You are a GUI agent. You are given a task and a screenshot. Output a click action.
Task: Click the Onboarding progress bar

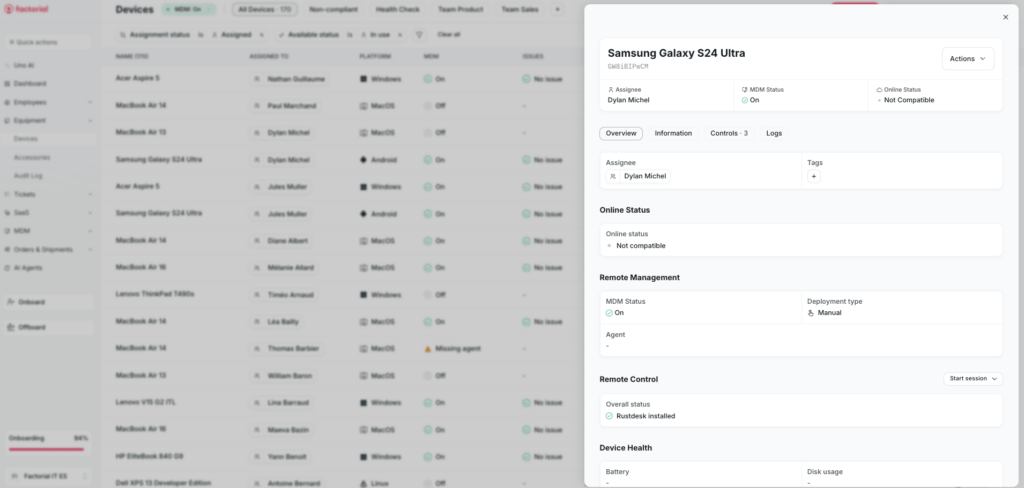[x=46, y=449]
